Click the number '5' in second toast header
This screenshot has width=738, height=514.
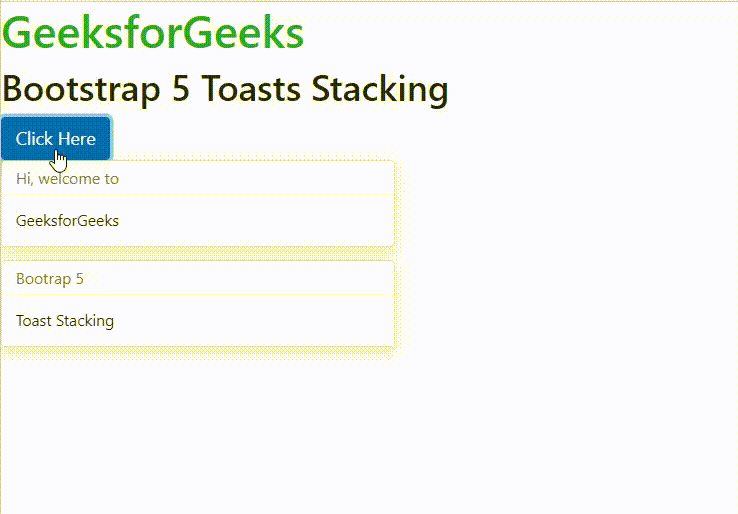[x=80, y=279]
